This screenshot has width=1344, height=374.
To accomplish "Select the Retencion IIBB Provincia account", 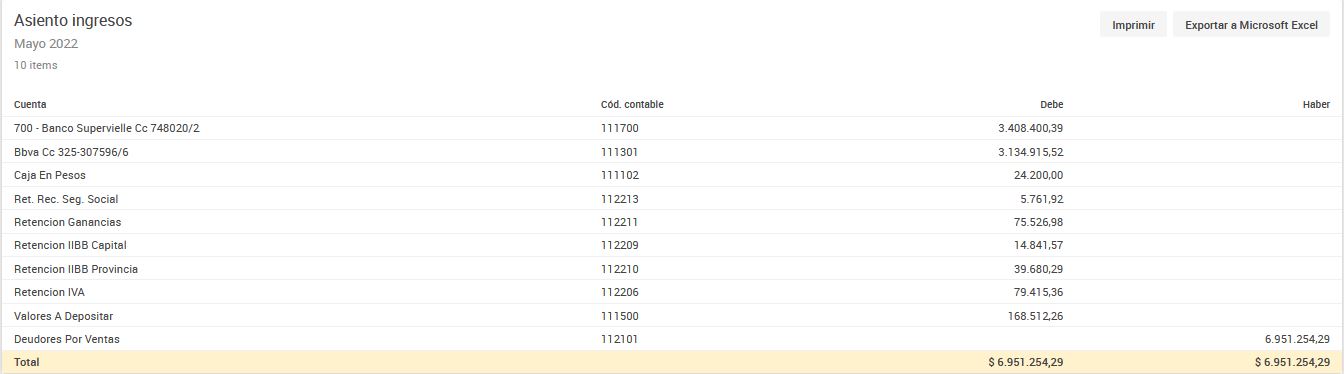I will point(76,269).
